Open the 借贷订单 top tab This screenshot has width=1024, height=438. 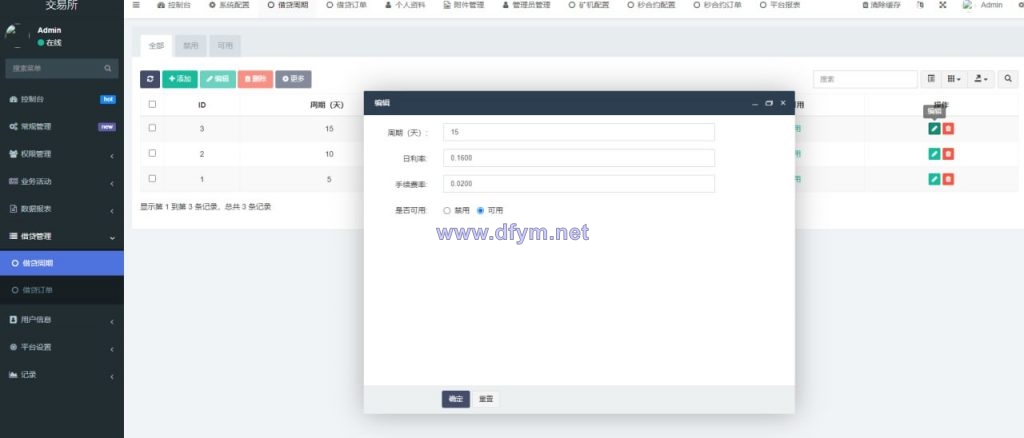(347, 5)
